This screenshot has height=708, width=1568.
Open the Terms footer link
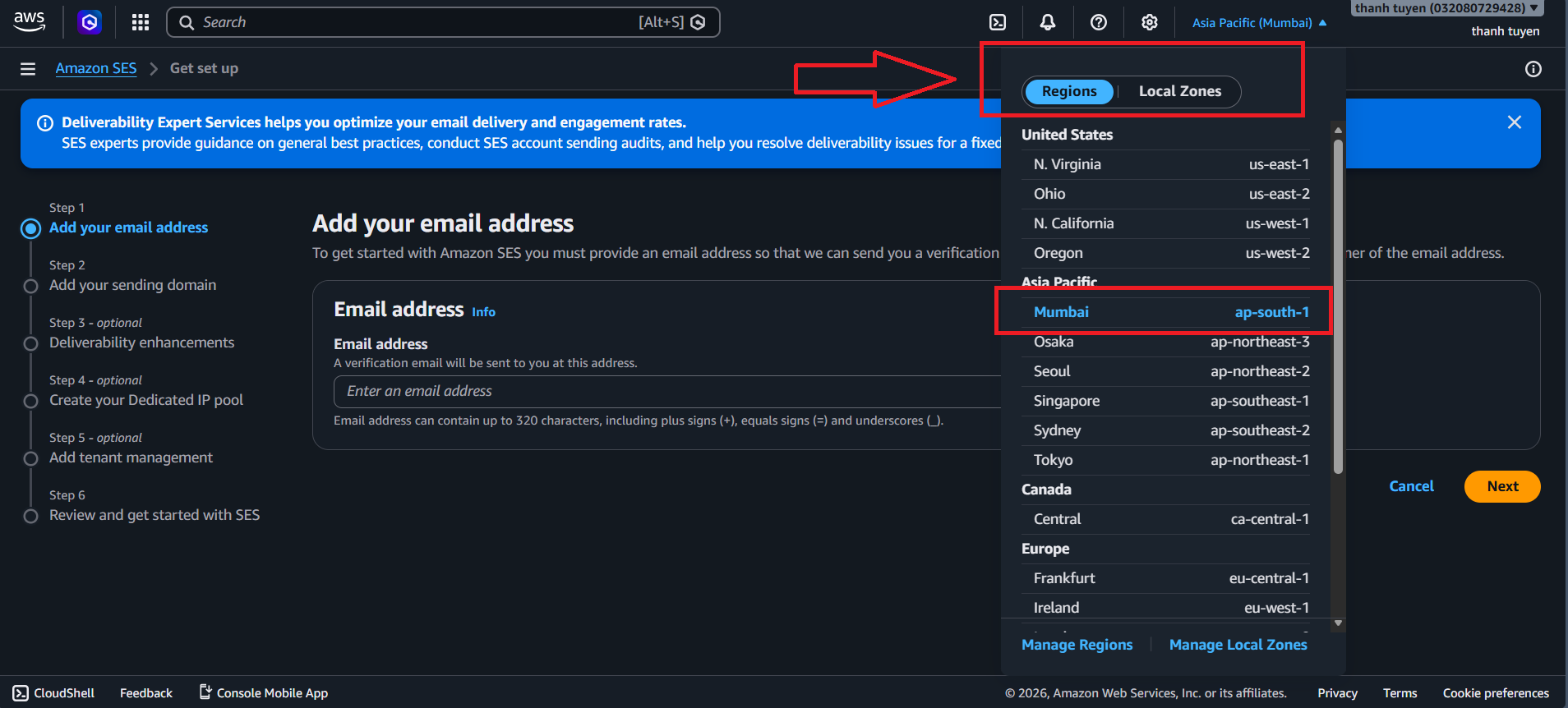click(x=1400, y=693)
